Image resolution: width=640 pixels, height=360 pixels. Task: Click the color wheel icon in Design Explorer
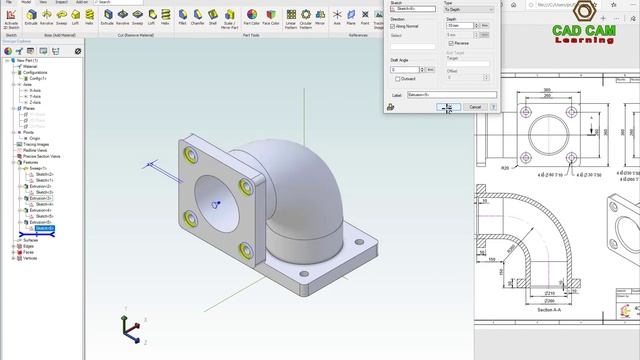8,51
